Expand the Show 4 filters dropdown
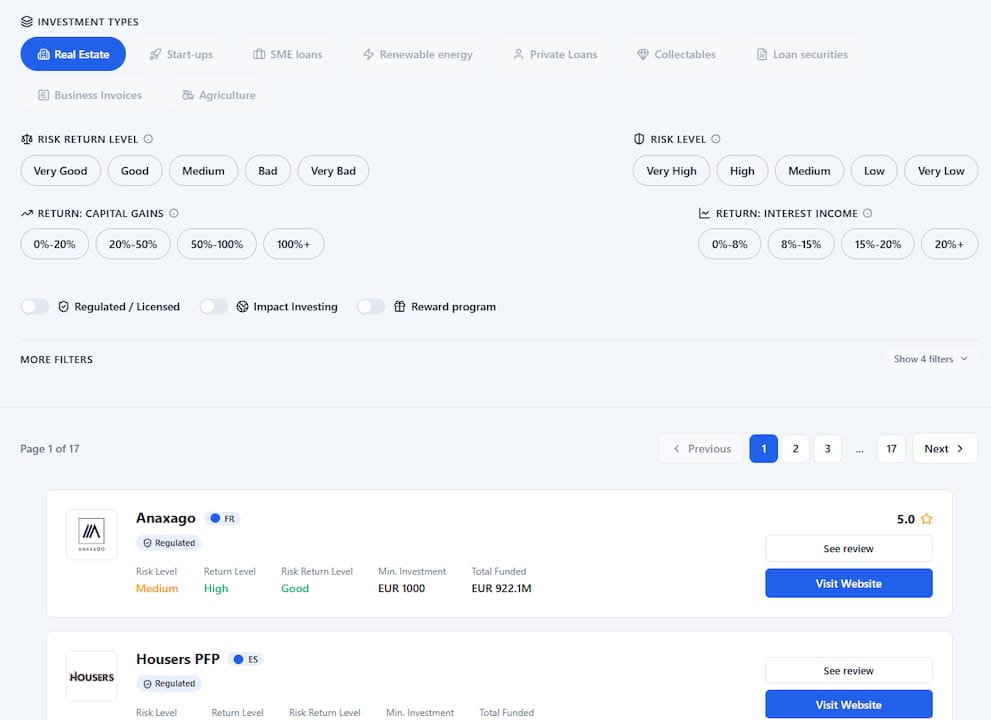 930,359
